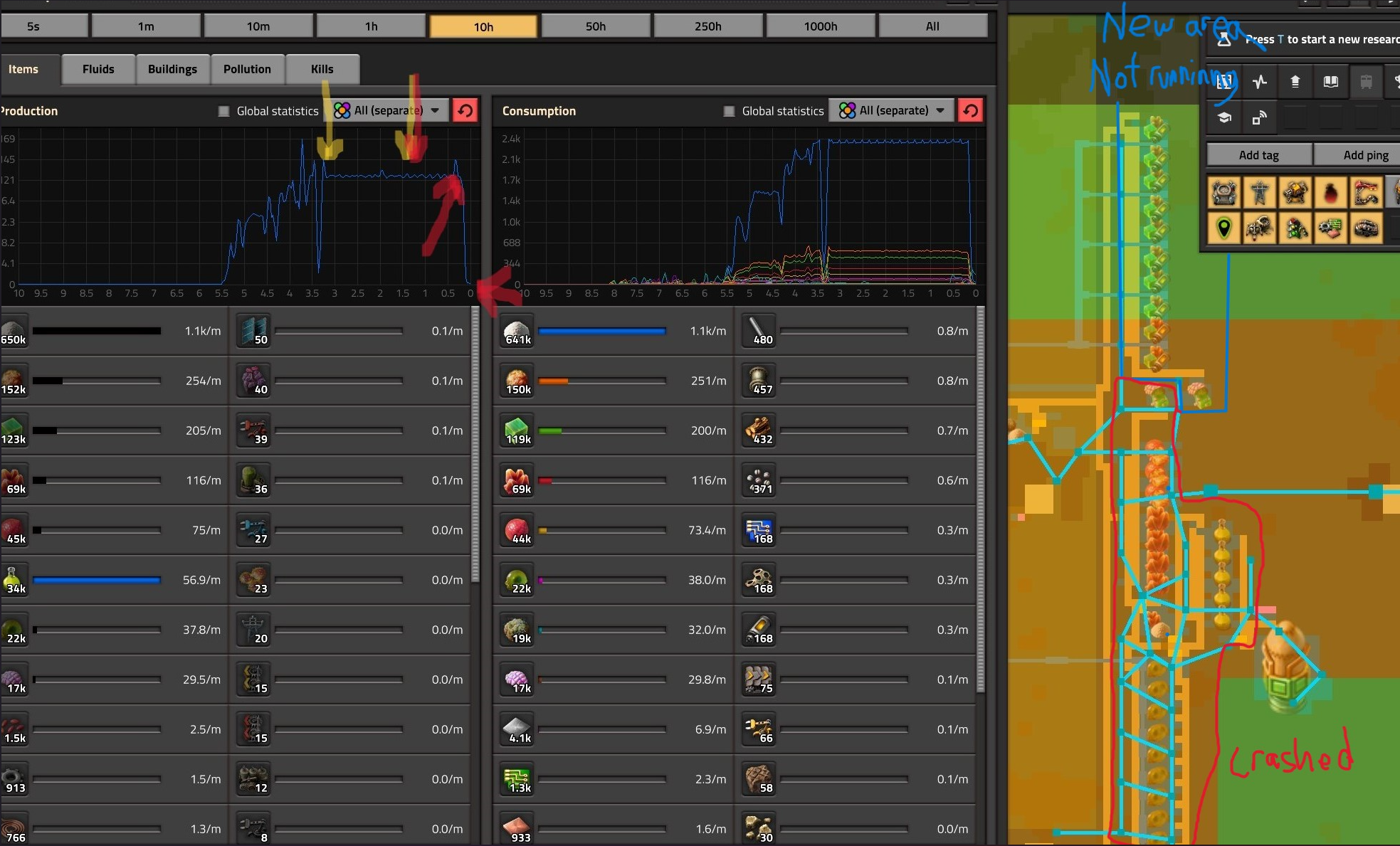Select the 1h time range
This screenshot has height=846, width=1400.
point(371,26)
